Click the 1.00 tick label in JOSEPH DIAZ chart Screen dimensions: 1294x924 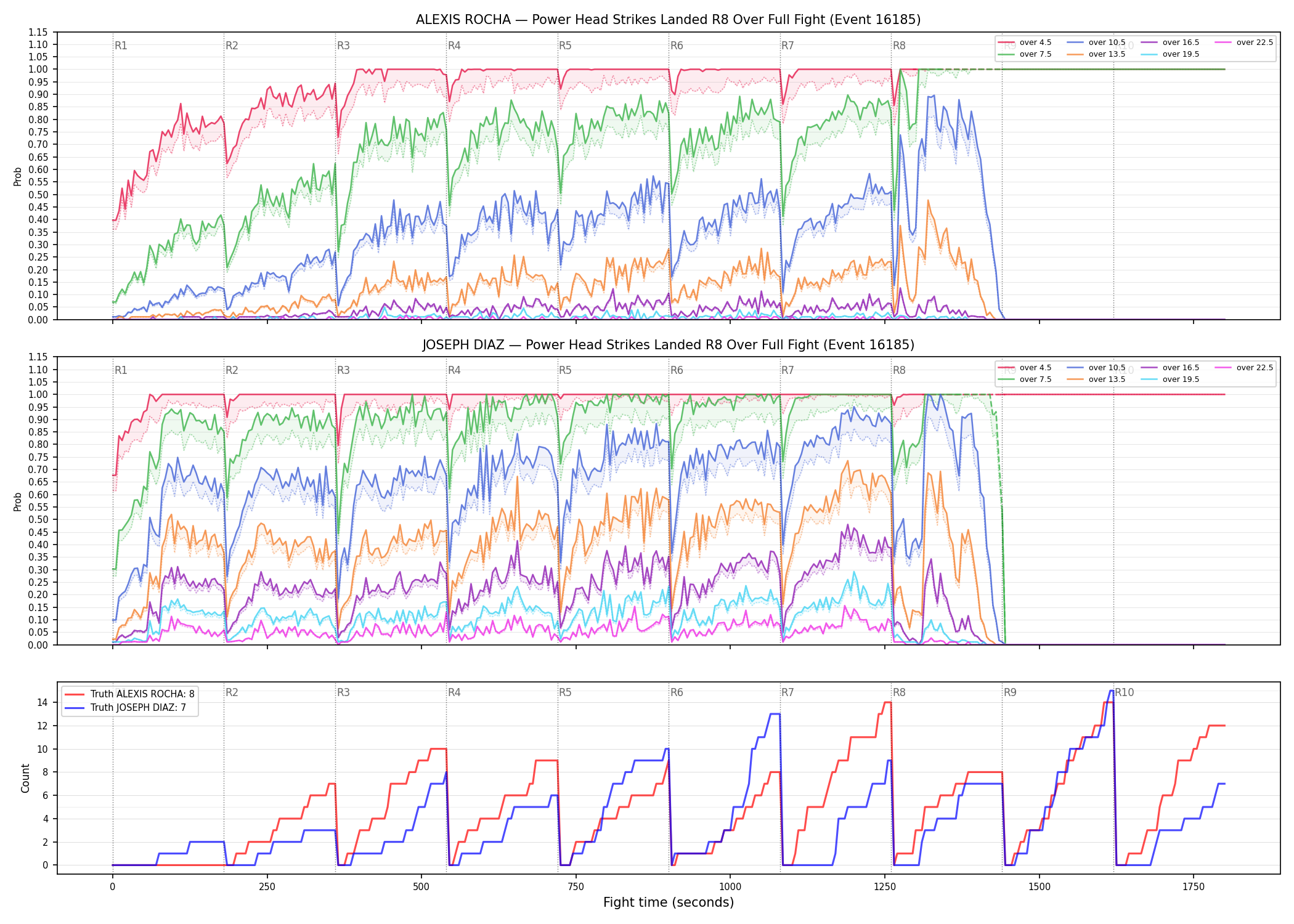click(x=38, y=394)
